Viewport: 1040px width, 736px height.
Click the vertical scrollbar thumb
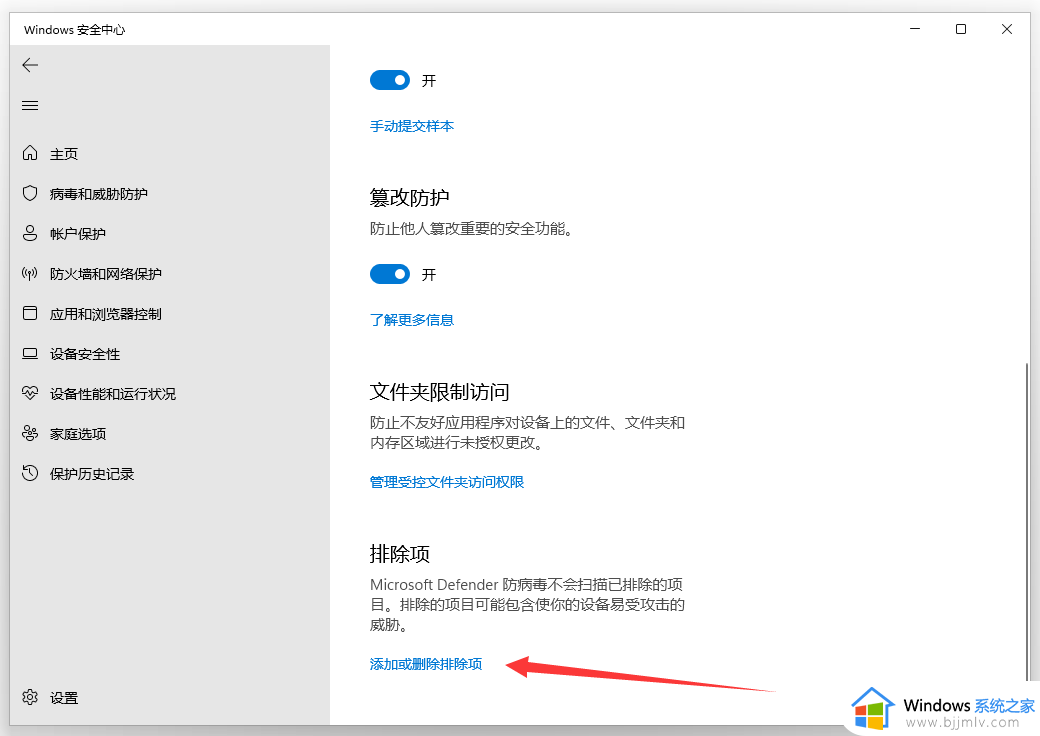[1027, 521]
